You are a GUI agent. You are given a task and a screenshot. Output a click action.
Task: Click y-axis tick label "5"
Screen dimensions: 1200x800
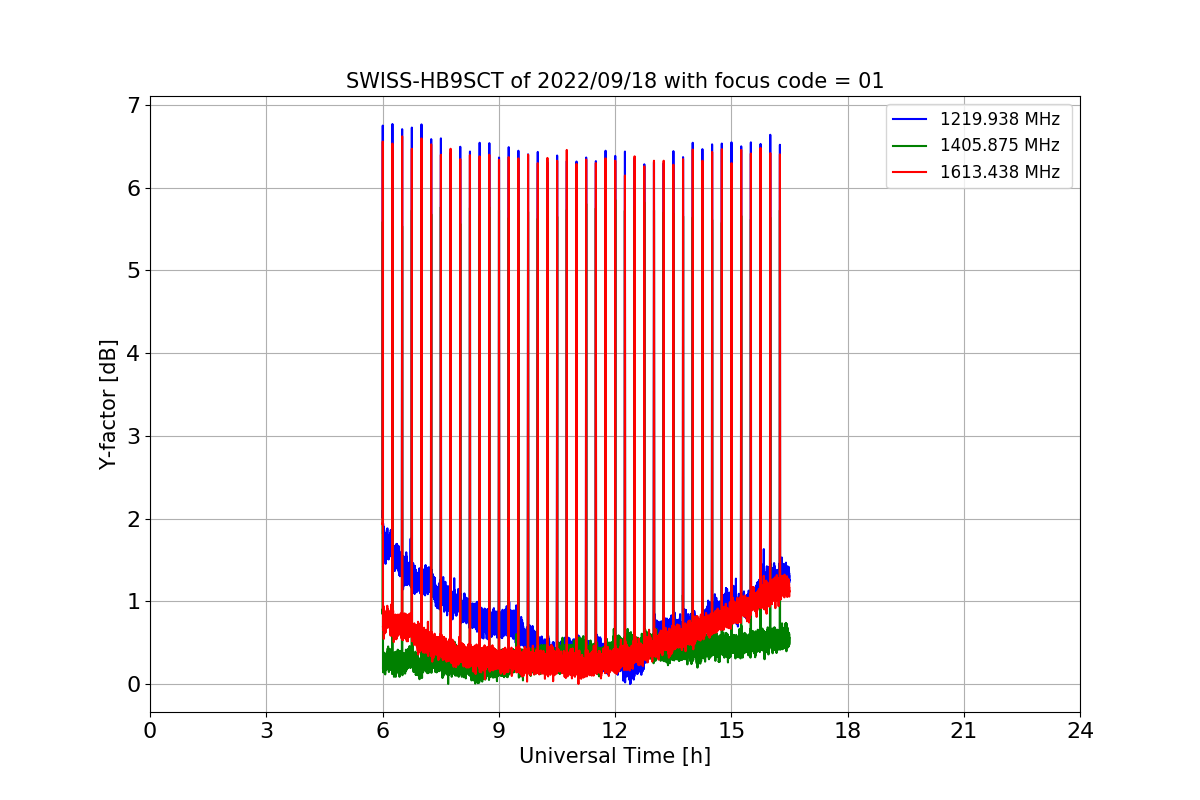coord(134,271)
